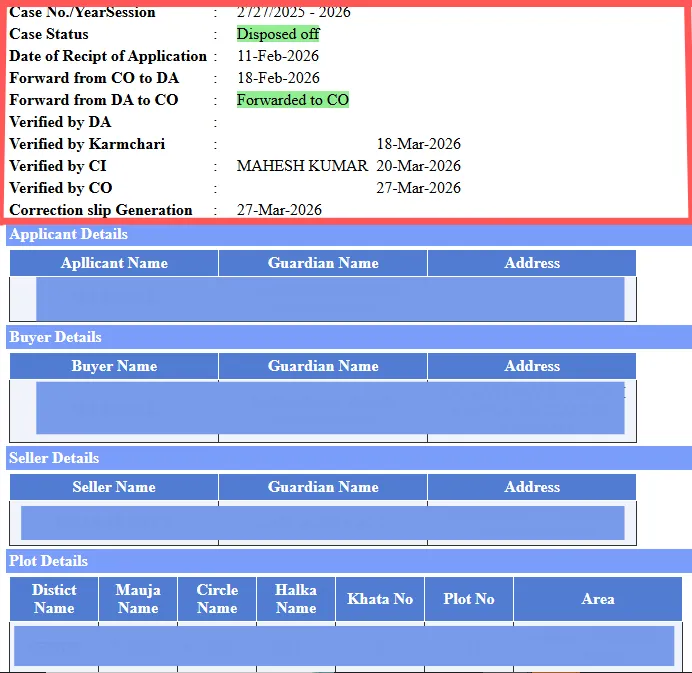Click the "Distict Name" column header

54,599
